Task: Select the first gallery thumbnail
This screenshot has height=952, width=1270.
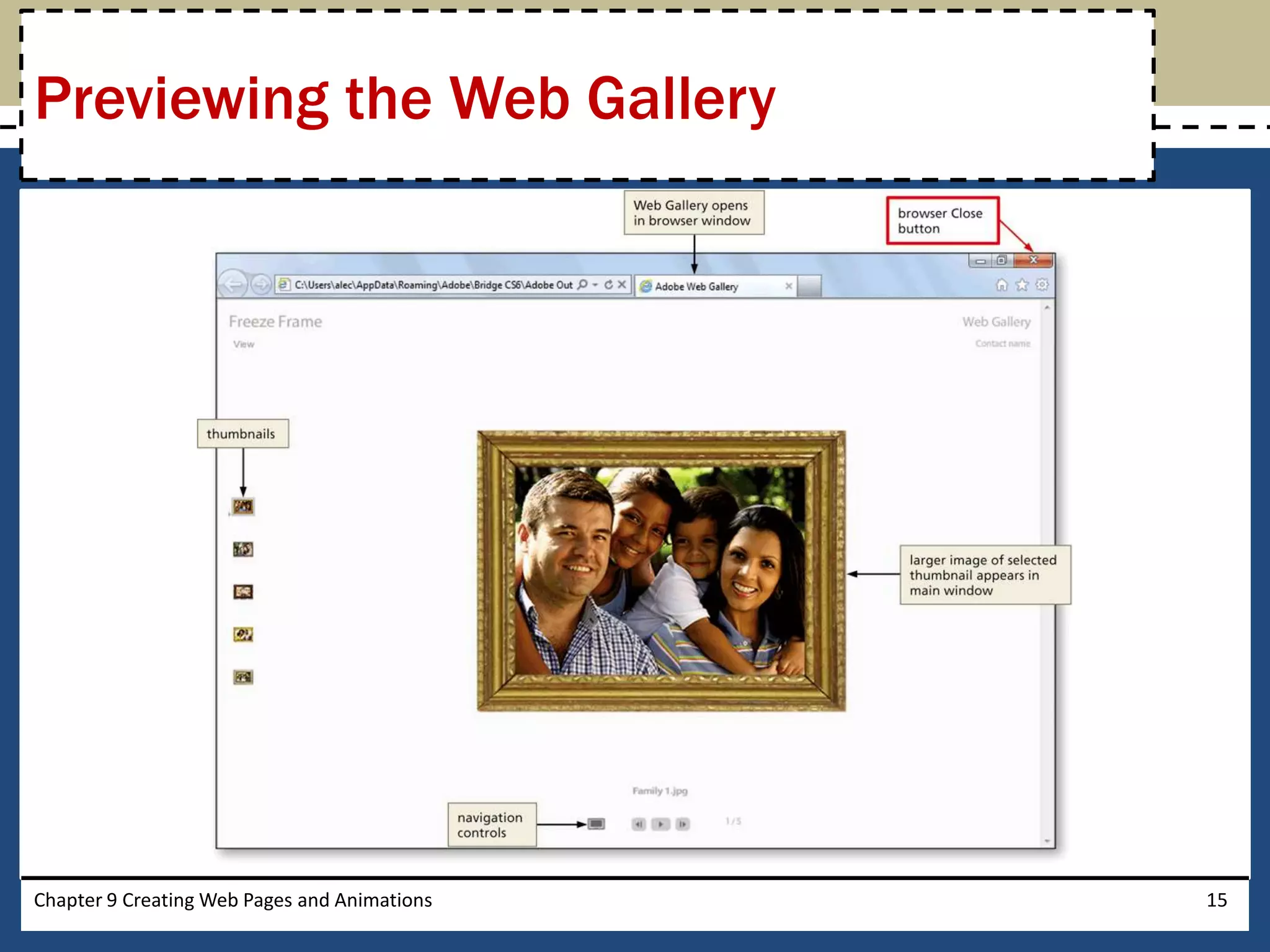Action: [243, 507]
